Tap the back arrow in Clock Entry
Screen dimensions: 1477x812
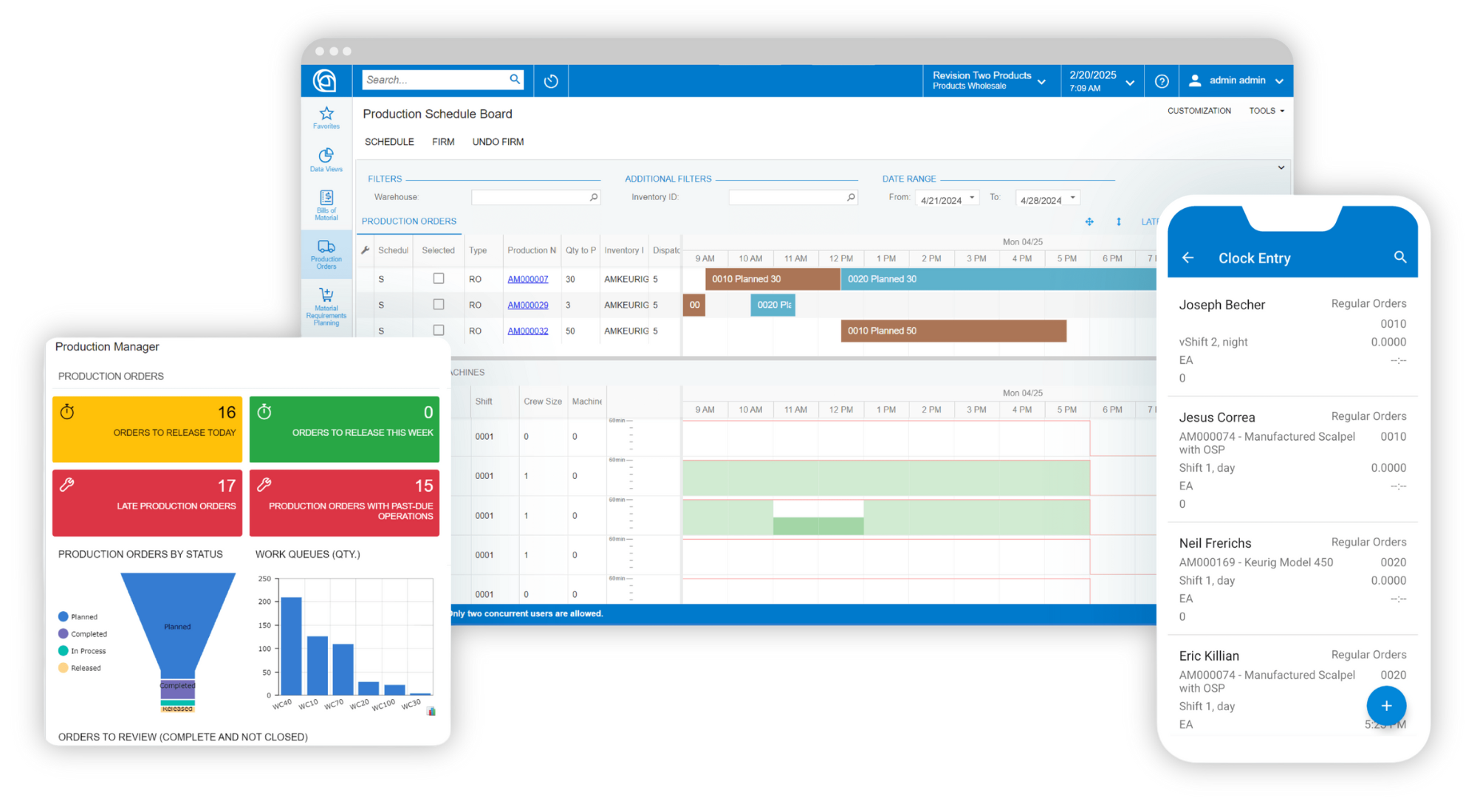click(x=1188, y=258)
